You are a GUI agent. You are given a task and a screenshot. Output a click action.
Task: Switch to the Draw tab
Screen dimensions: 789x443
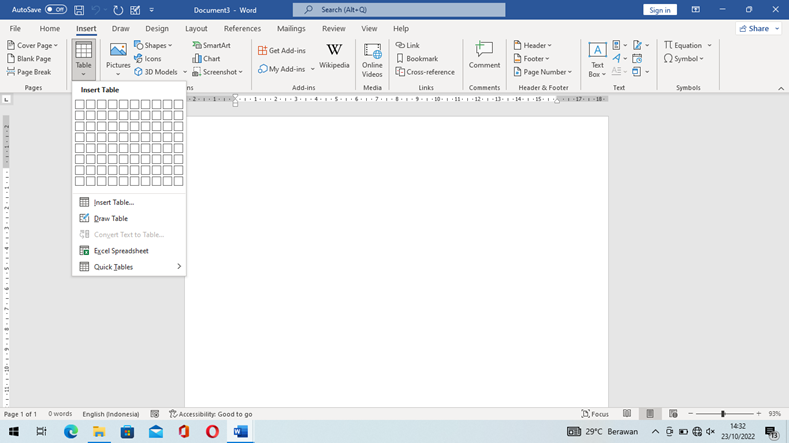pos(120,29)
